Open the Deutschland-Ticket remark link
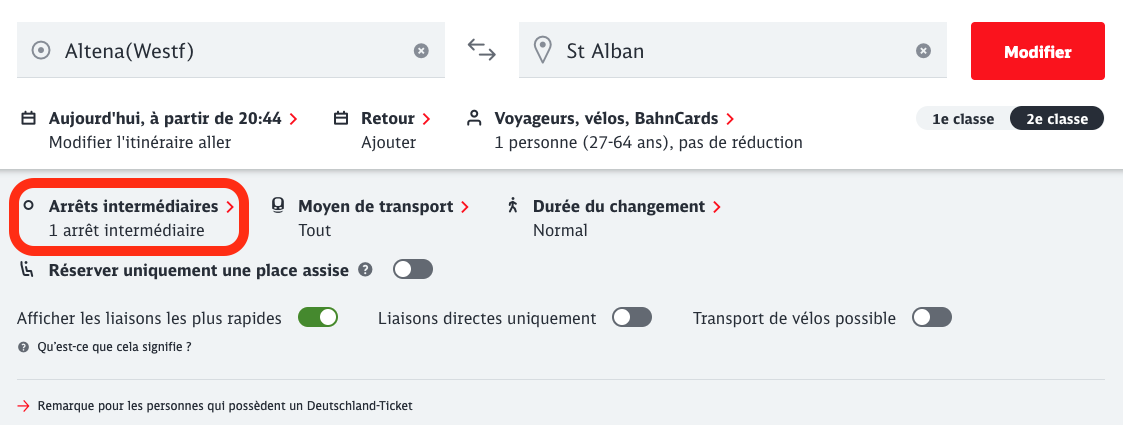The height and width of the screenshot is (425, 1123). pyautogui.click(x=224, y=406)
